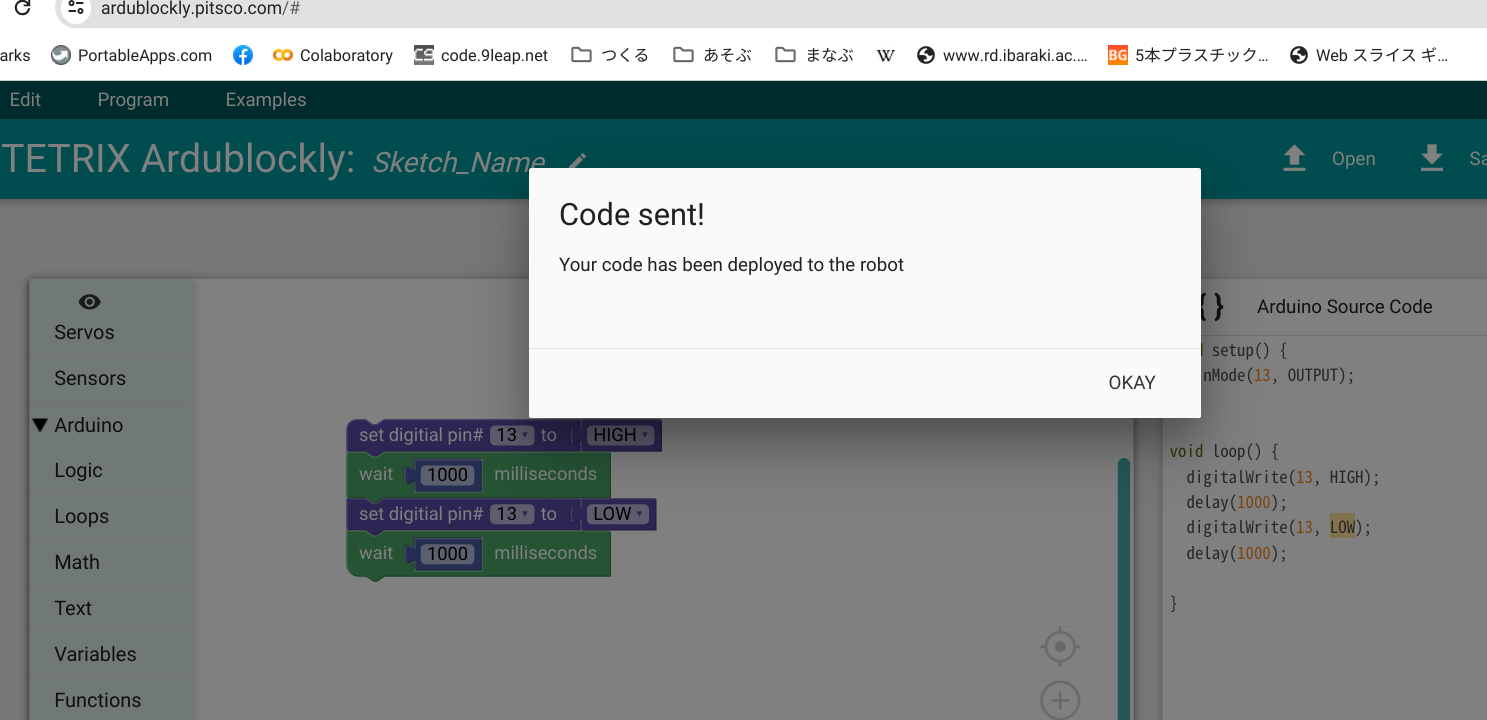Zoom in workspace with plus icon
Screen dimensions: 1487x720
pos(1060,700)
